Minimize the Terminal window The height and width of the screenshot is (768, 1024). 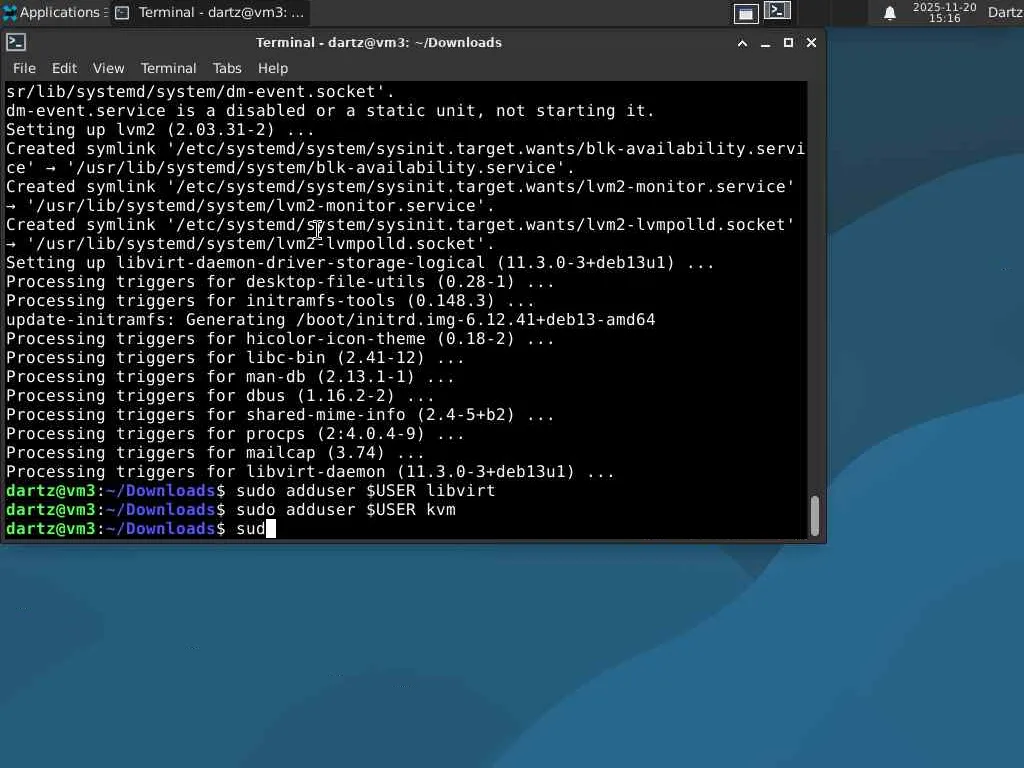click(765, 43)
